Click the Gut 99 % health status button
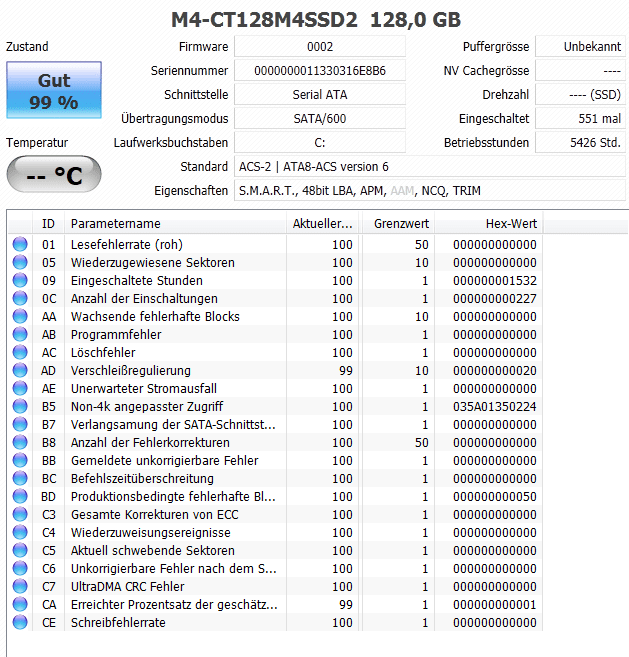The height and width of the screenshot is (657, 629). click(x=54, y=90)
